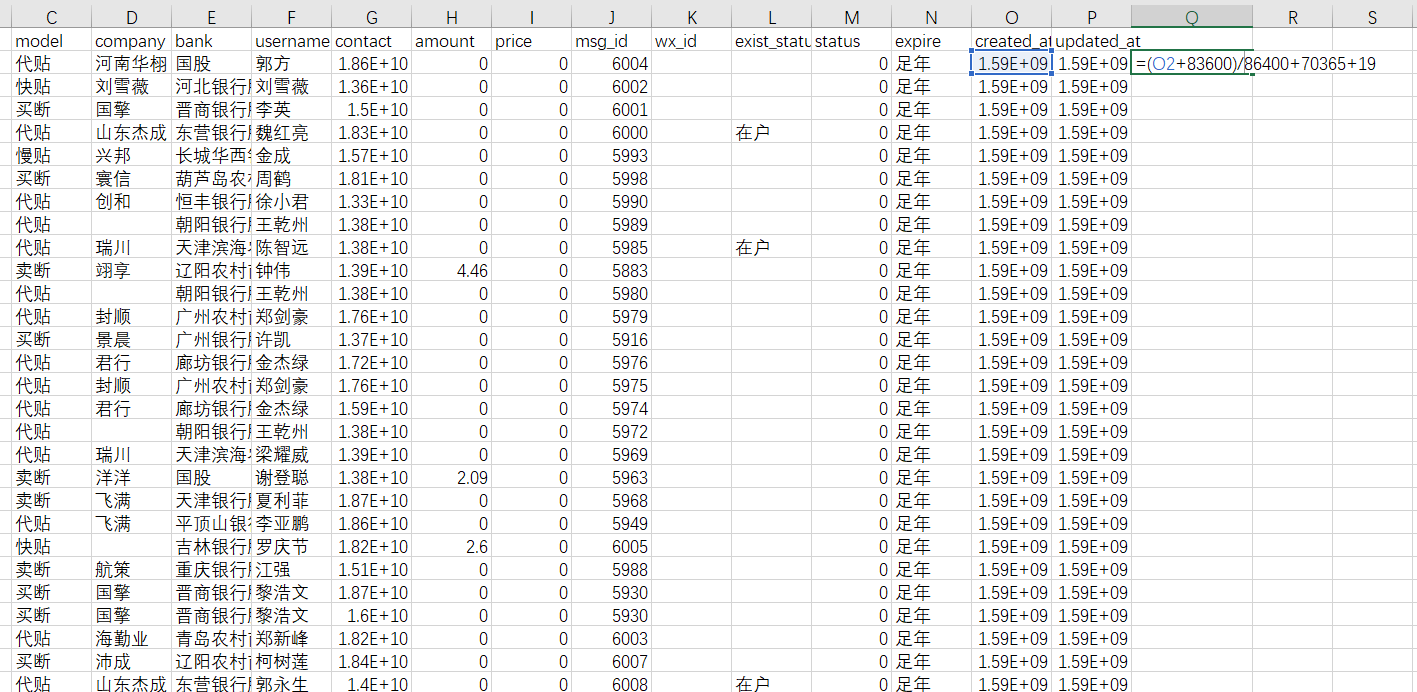The image size is (1417, 692).
Task: Select msg_id cell 6008
Action: tap(612, 683)
